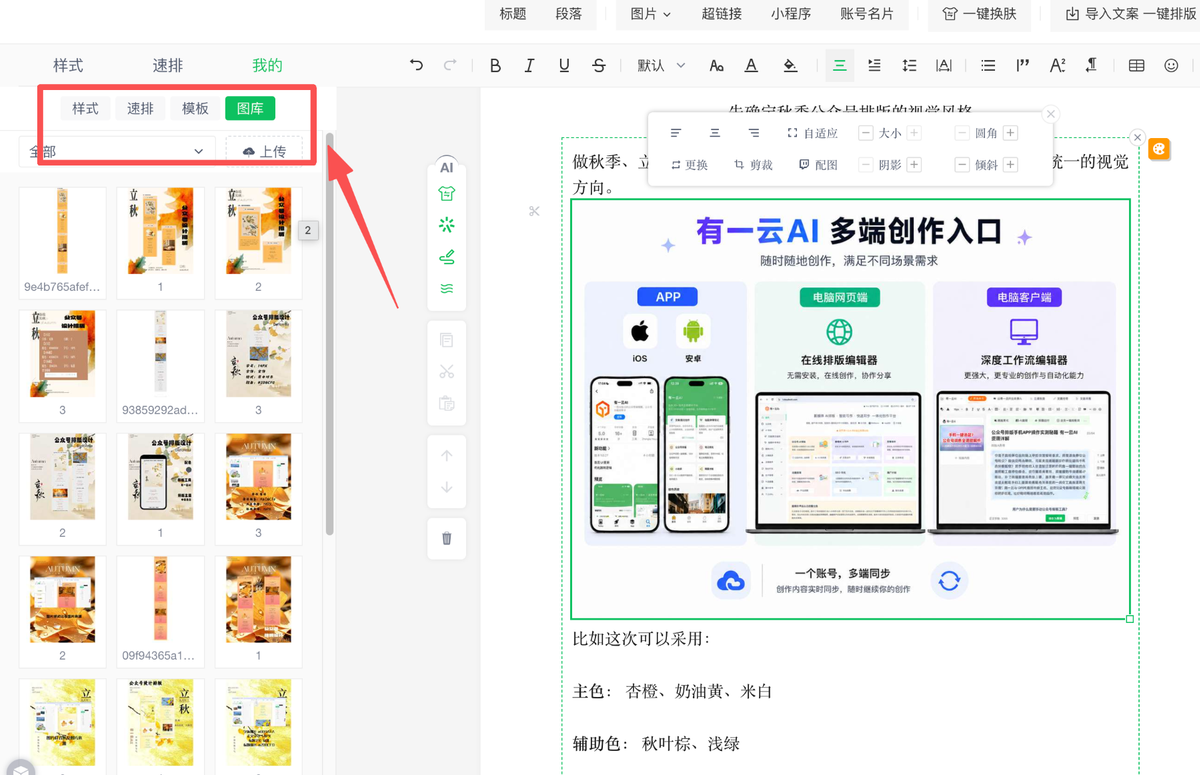Select the green brush icon

447,257
